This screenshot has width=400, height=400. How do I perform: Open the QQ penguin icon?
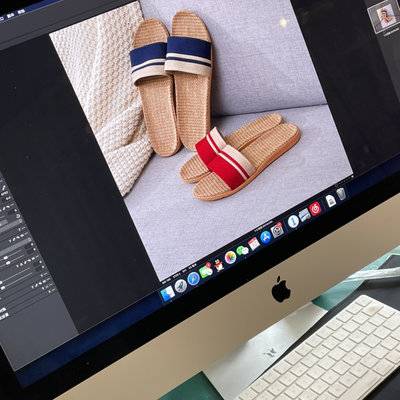pyautogui.click(x=219, y=265)
